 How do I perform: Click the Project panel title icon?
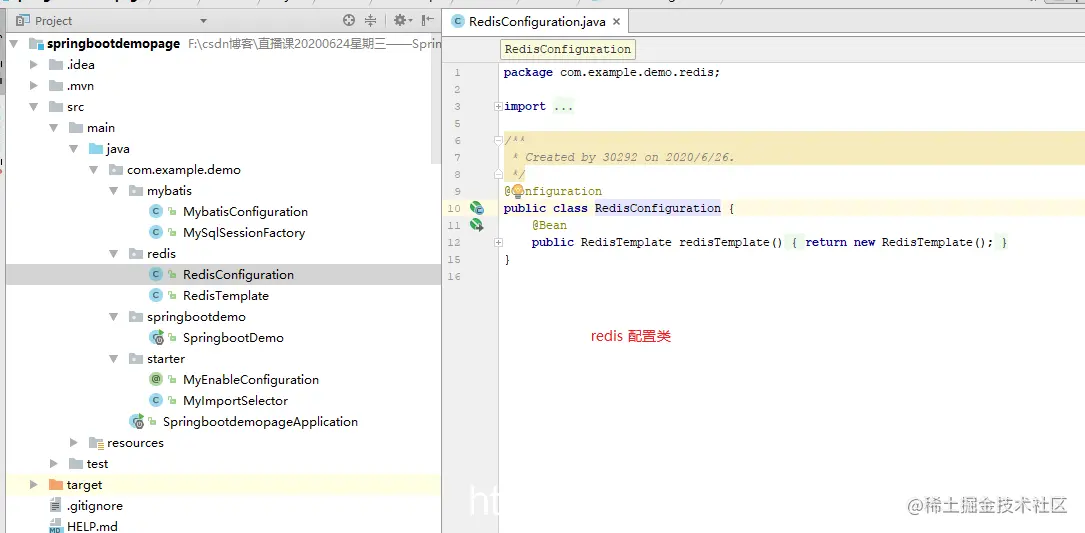[x=23, y=21]
